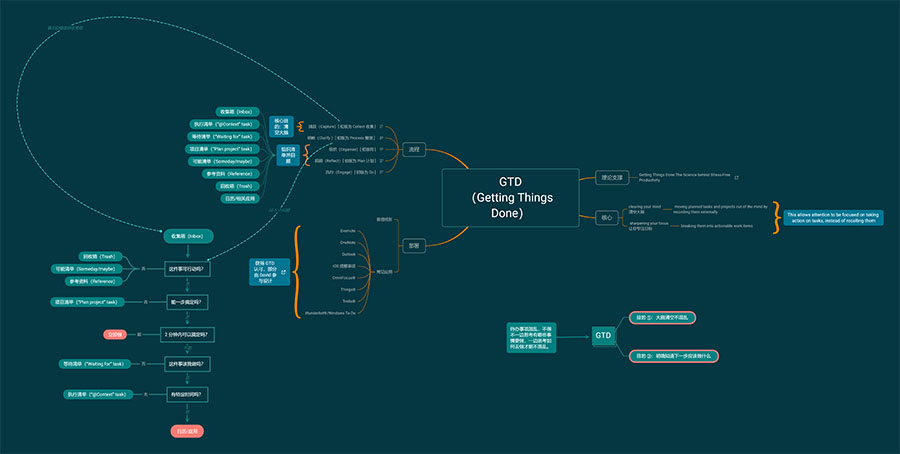Select the Trello app item
Screen dimensions: 900x454
pyautogui.click(x=349, y=301)
